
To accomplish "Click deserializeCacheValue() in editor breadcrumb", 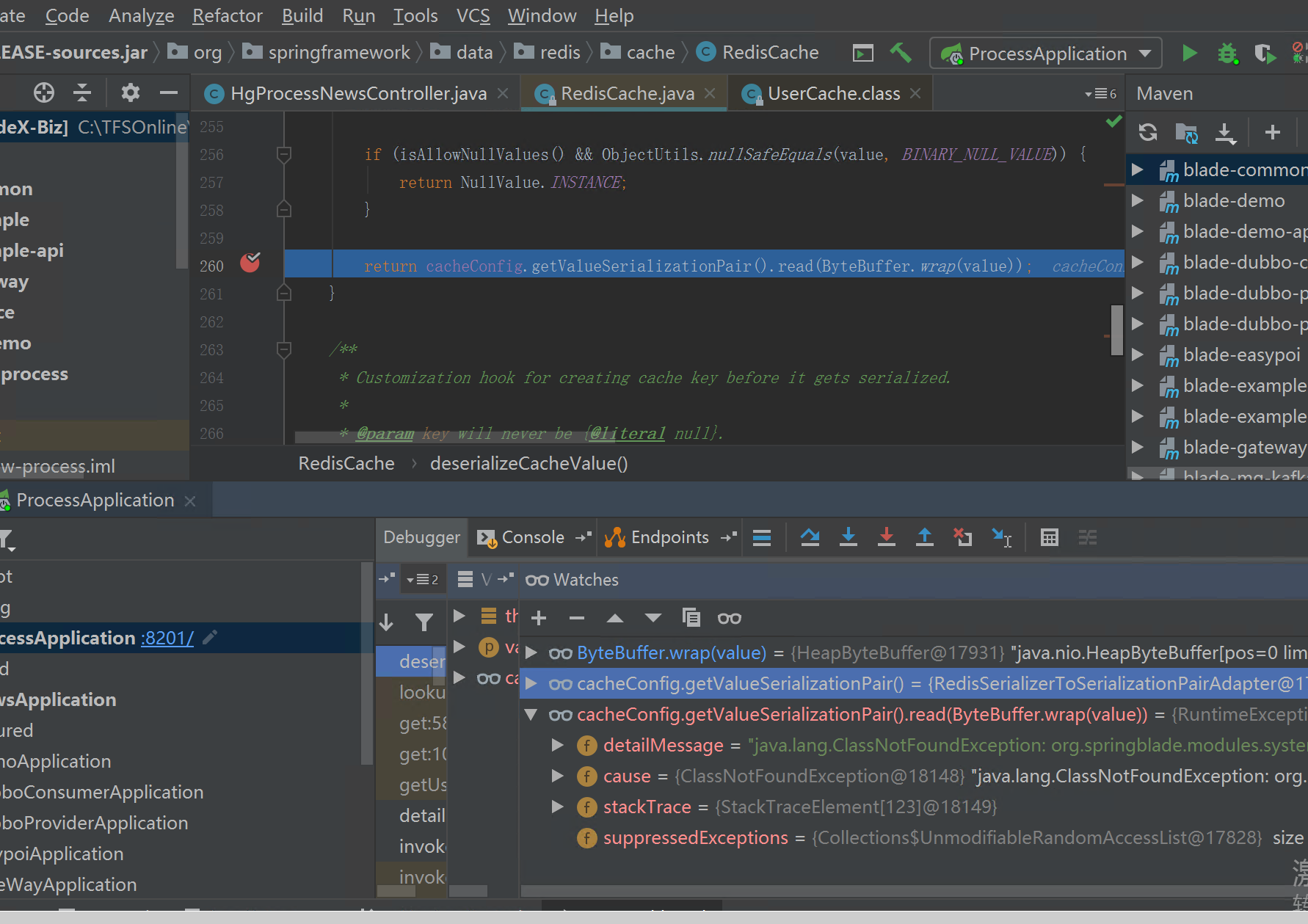I will click(528, 463).
